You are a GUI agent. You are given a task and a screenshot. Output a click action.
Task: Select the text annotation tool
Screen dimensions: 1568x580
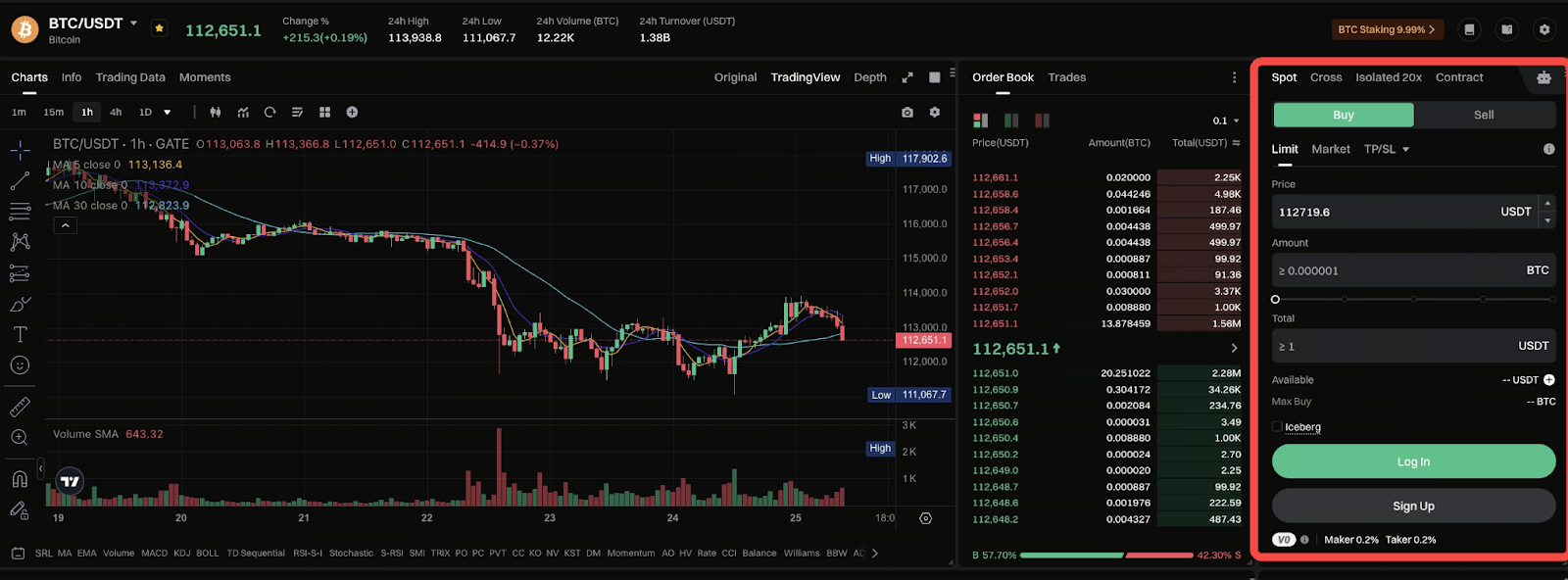point(20,334)
